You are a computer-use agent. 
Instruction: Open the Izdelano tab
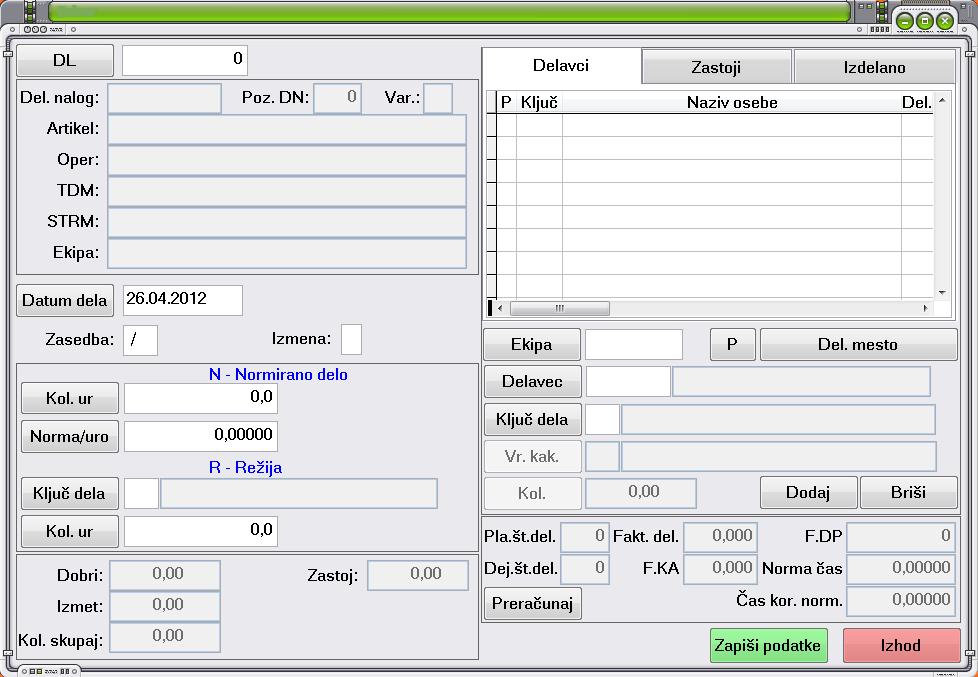point(874,67)
